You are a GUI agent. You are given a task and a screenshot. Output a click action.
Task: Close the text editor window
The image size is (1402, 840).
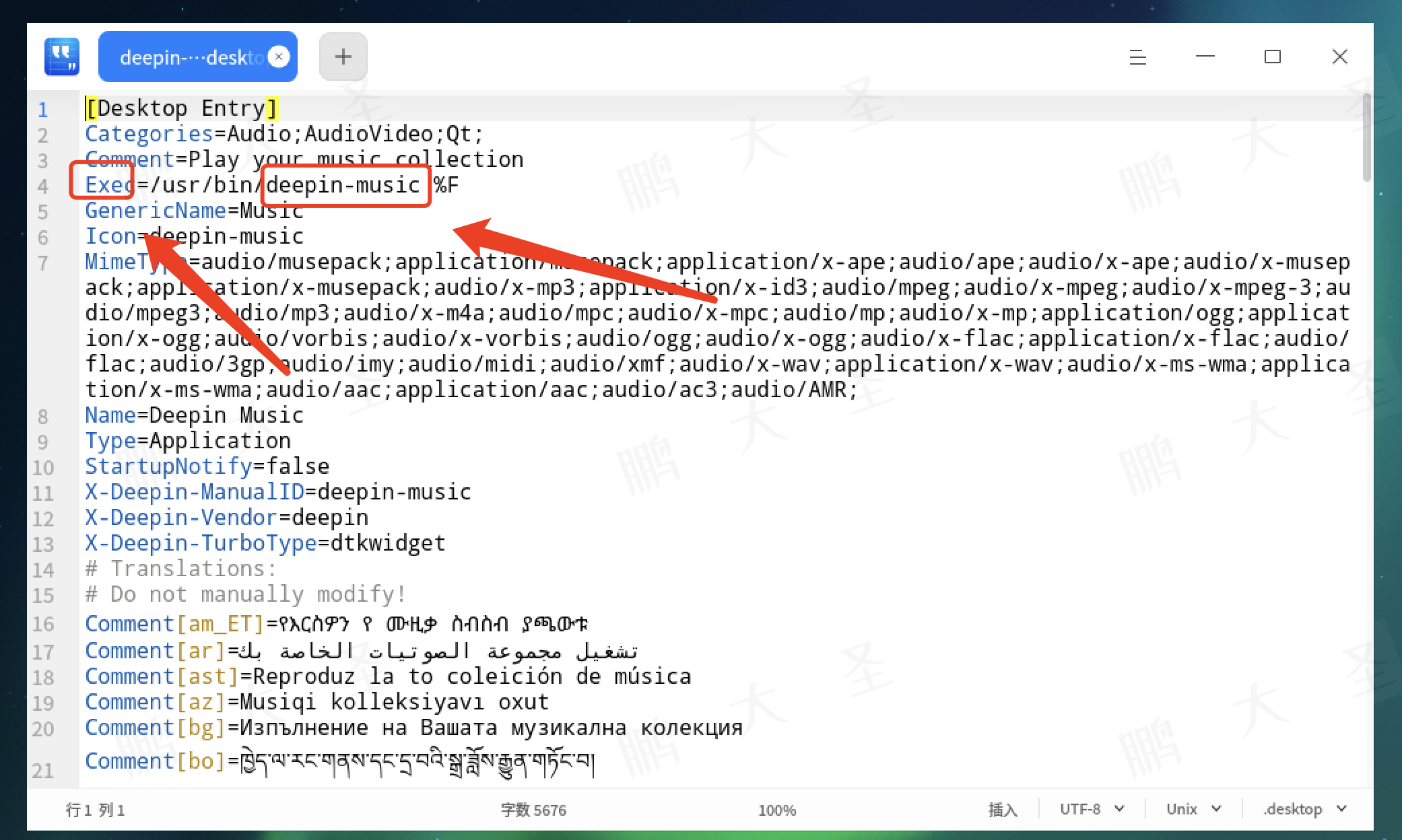pyautogui.click(x=1339, y=57)
